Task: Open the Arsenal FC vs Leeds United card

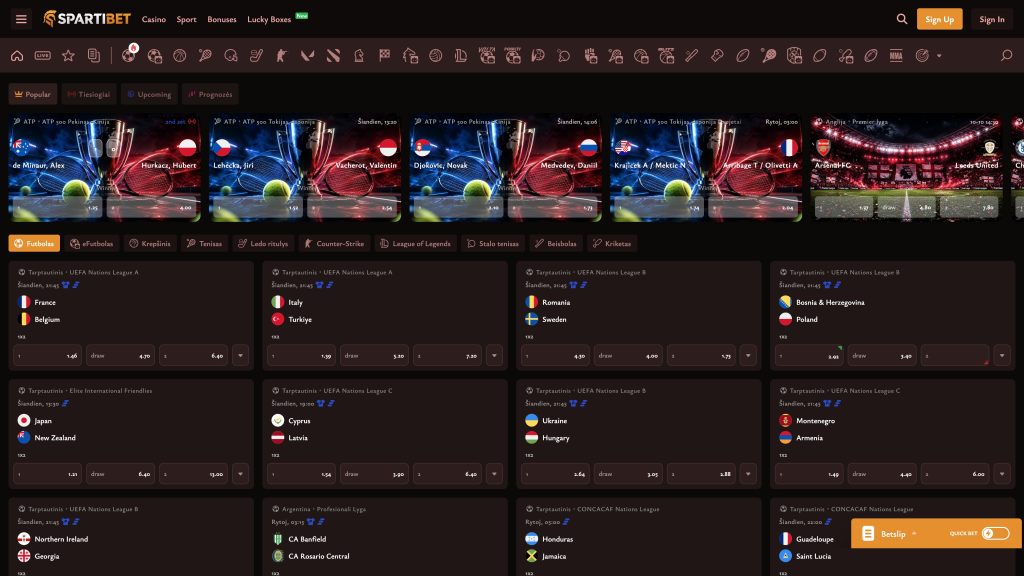Action: point(906,168)
